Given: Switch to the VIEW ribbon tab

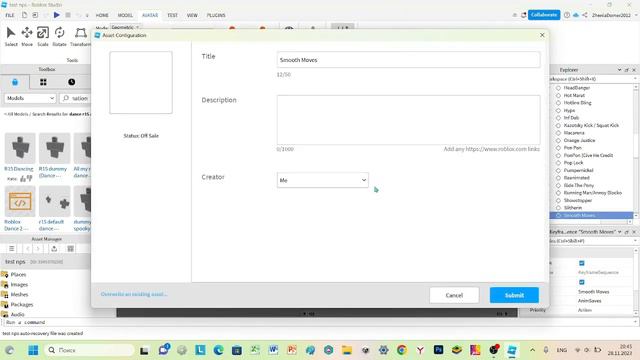Looking at the screenshot, I should point(192,15).
